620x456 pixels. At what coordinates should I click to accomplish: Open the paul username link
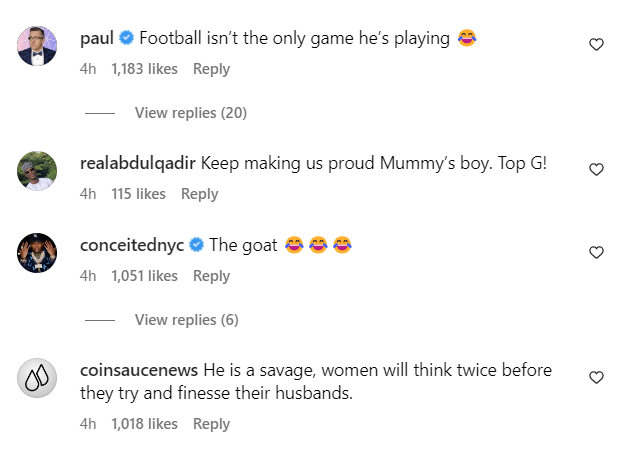pos(96,39)
